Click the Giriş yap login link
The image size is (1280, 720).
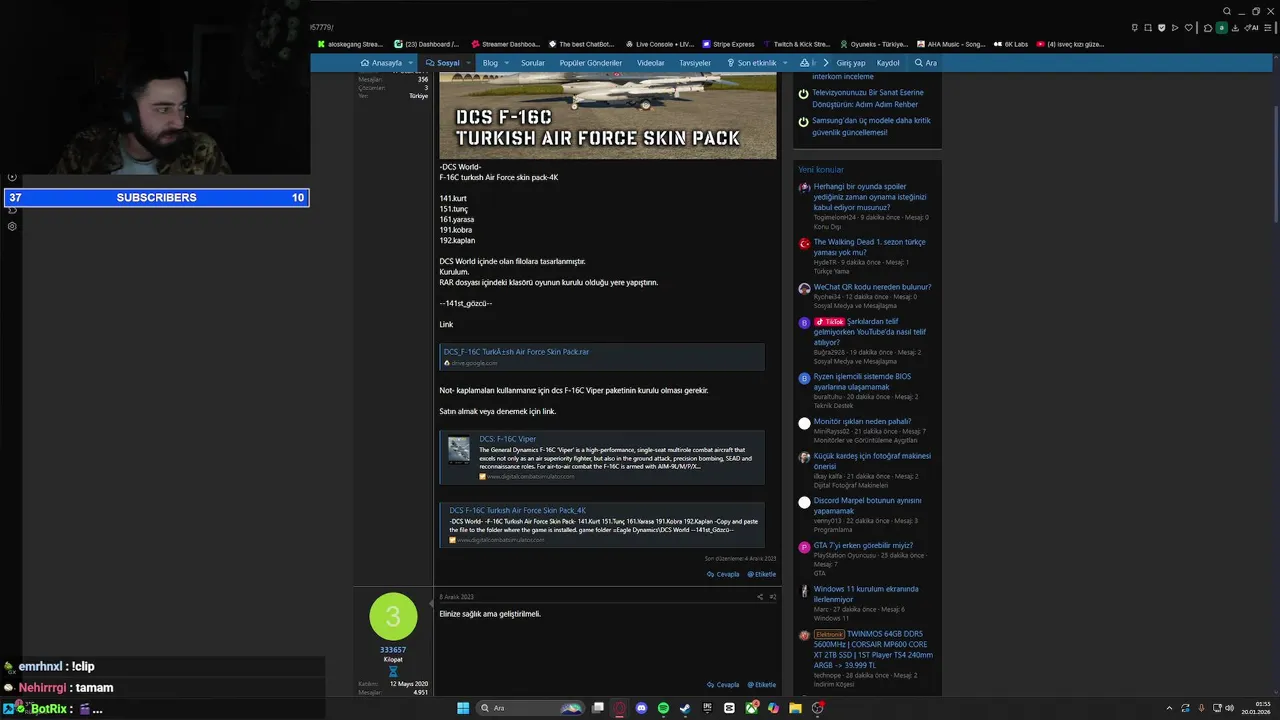(x=851, y=62)
